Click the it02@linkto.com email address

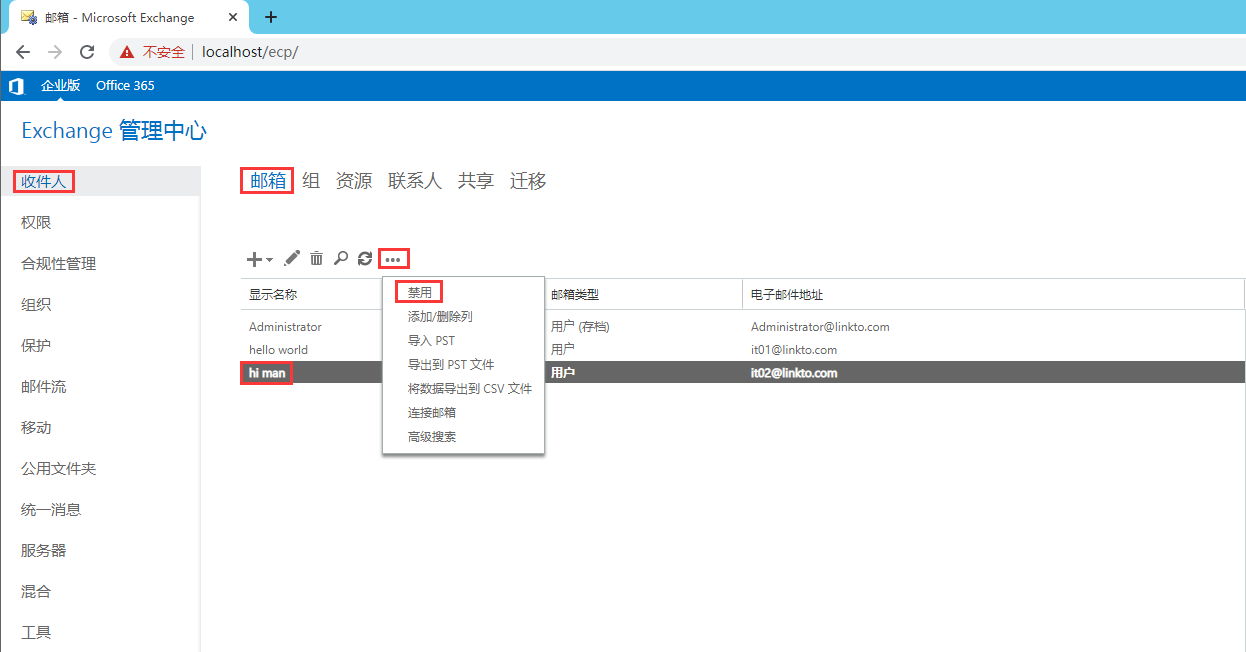click(794, 373)
